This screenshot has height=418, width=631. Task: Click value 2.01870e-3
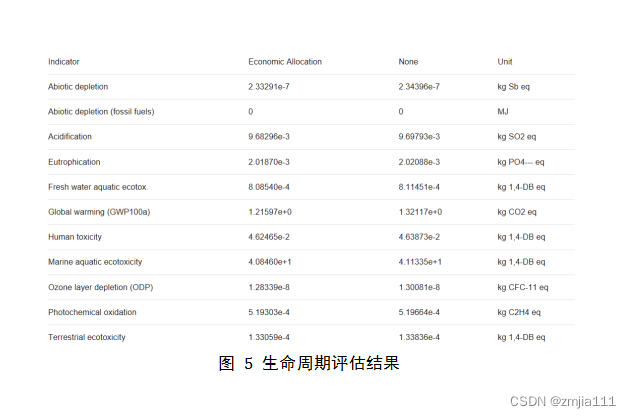coord(269,162)
